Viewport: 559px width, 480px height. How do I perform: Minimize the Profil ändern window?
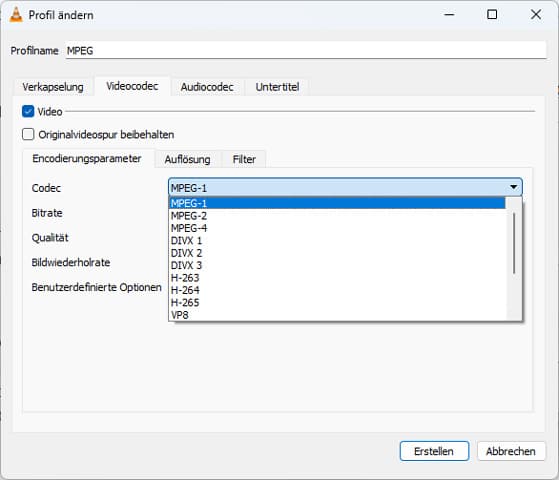point(449,15)
